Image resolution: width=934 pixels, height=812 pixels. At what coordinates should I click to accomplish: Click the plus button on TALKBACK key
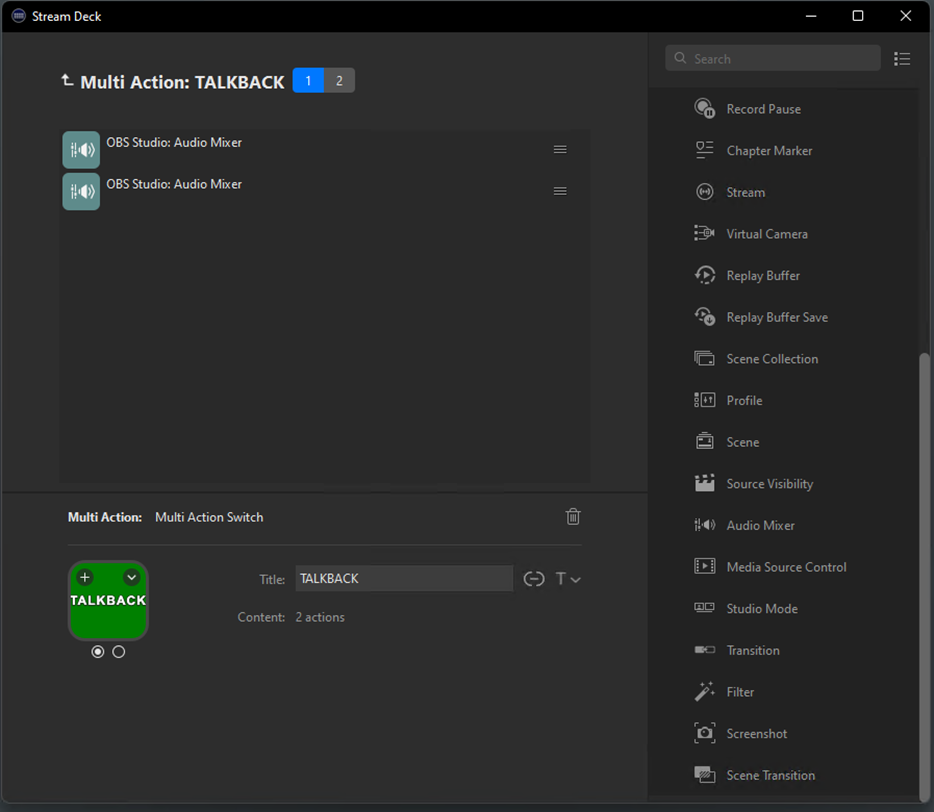pyautogui.click(x=85, y=577)
